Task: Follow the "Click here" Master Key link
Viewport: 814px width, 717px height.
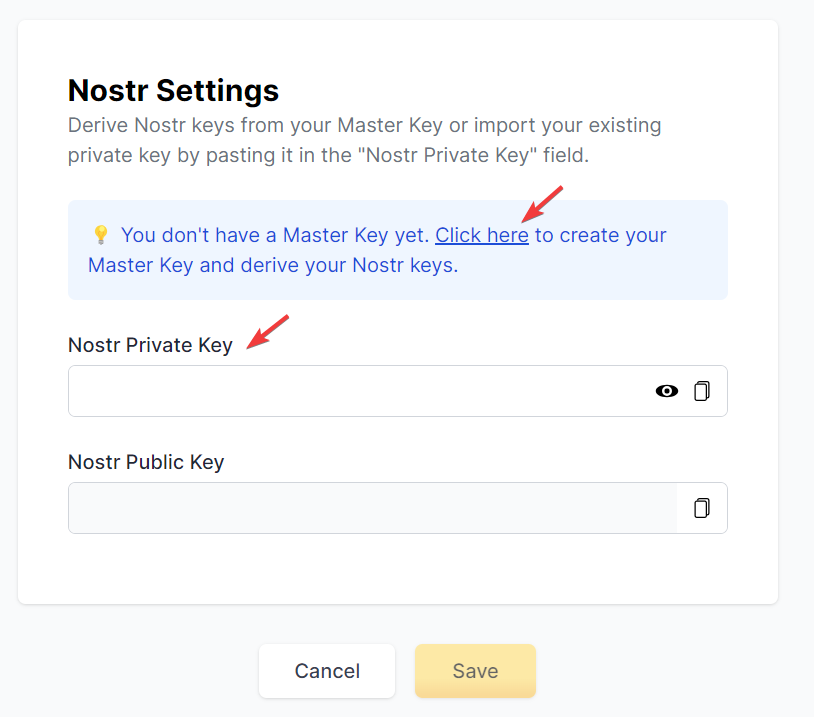Action: pyautogui.click(x=481, y=235)
